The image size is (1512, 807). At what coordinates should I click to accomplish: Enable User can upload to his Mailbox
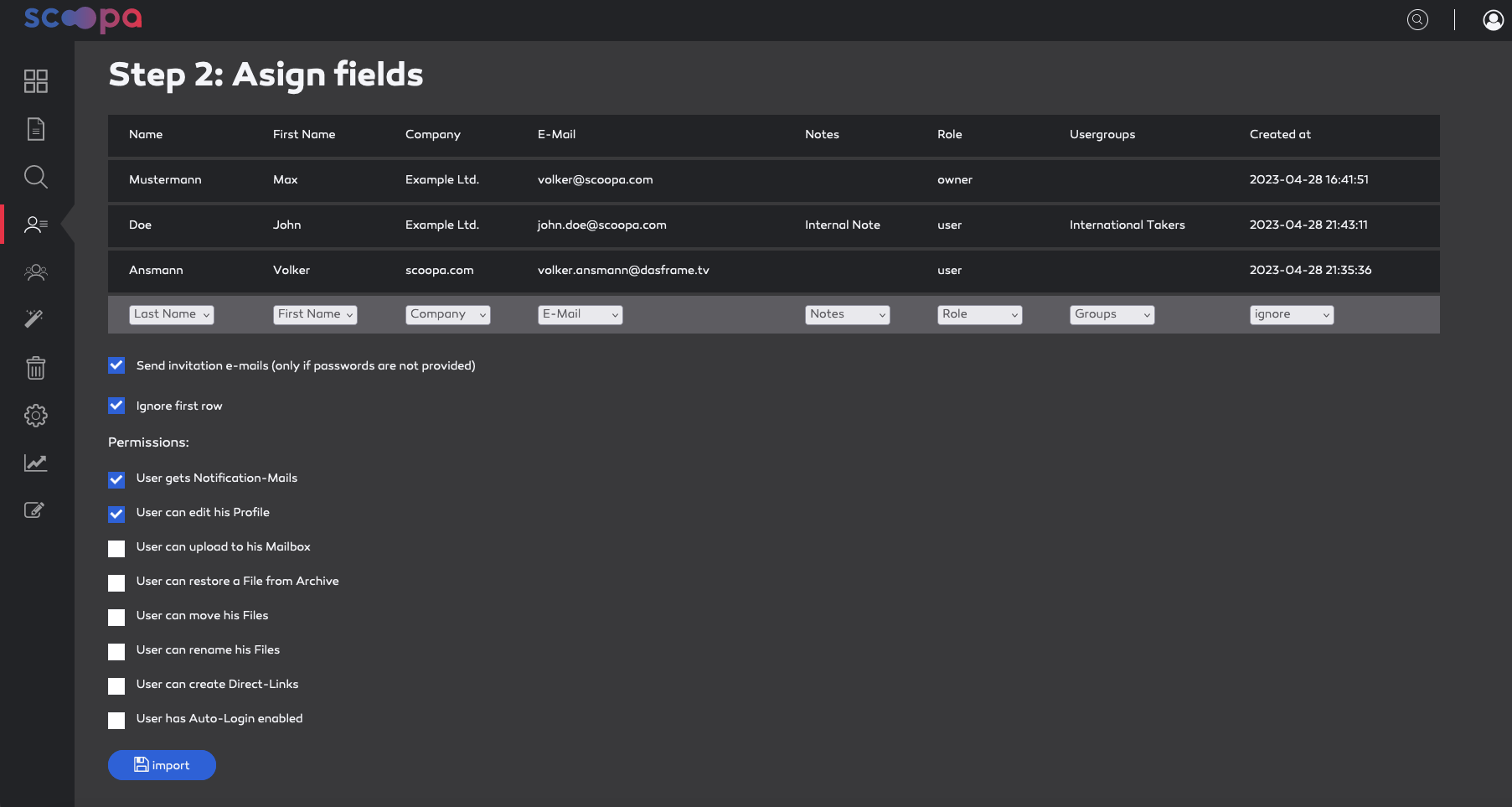tap(116, 548)
